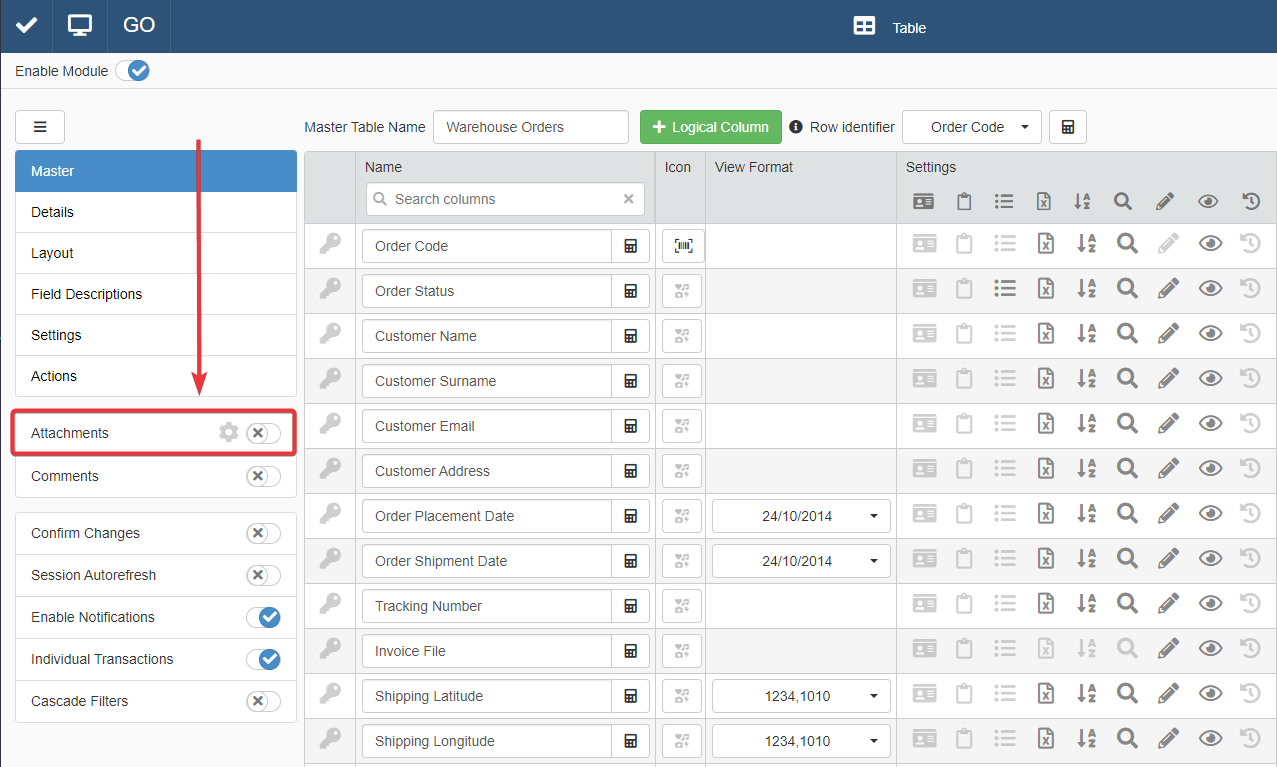Toggle the eye visibility for Customer Address
Screen dimensions: 1277x767
[x=1210, y=469]
